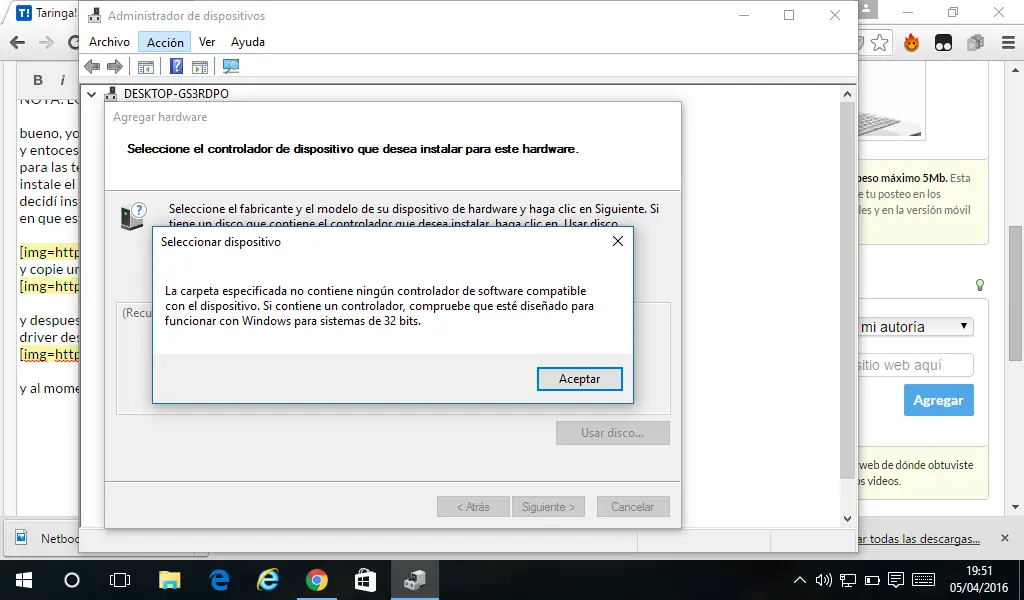Close the Chrome downloads bar
This screenshot has height=600, width=1024.
pos(1004,538)
